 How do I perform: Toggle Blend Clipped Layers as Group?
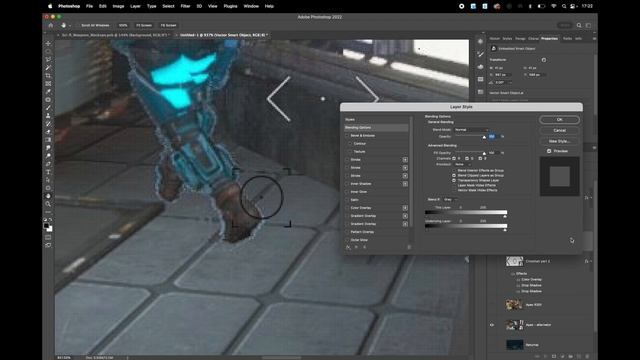coord(454,176)
